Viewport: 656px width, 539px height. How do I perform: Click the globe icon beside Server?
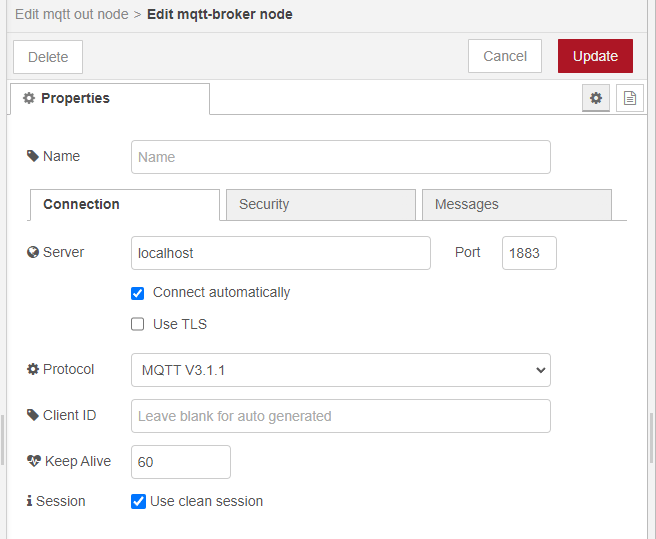click(x=33, y=253)
